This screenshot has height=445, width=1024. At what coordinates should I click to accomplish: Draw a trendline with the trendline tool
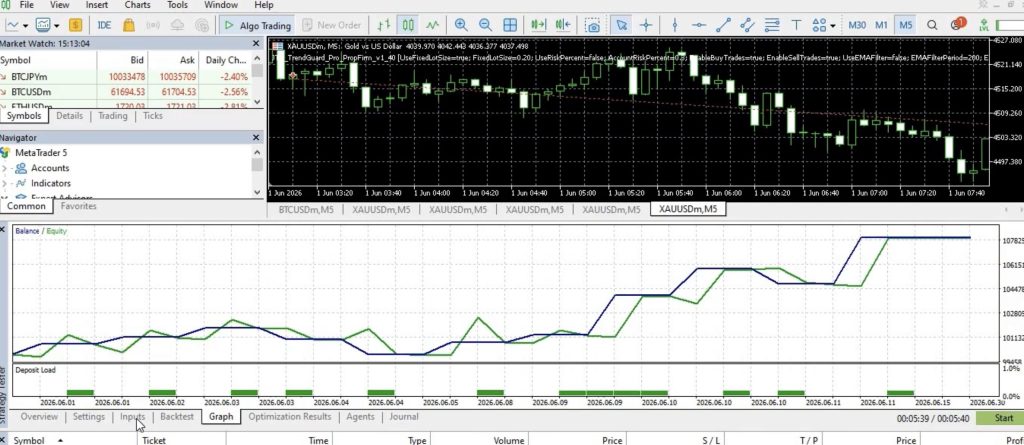click(723, 25)
